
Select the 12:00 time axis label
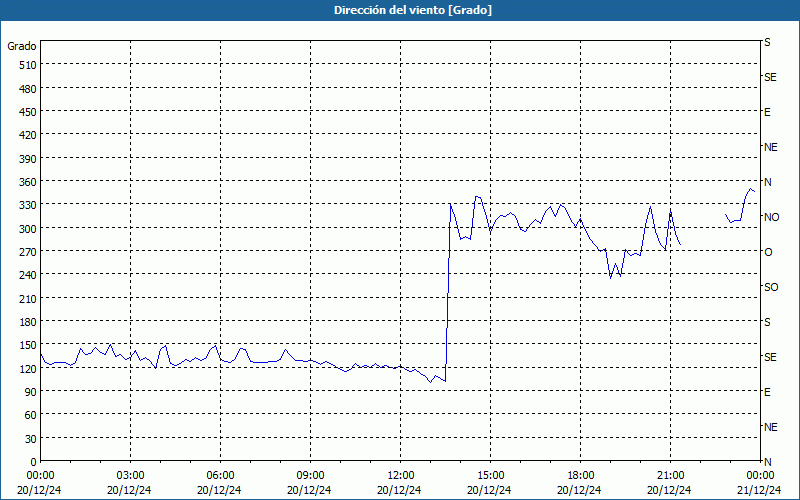click(x=401, y=476)
